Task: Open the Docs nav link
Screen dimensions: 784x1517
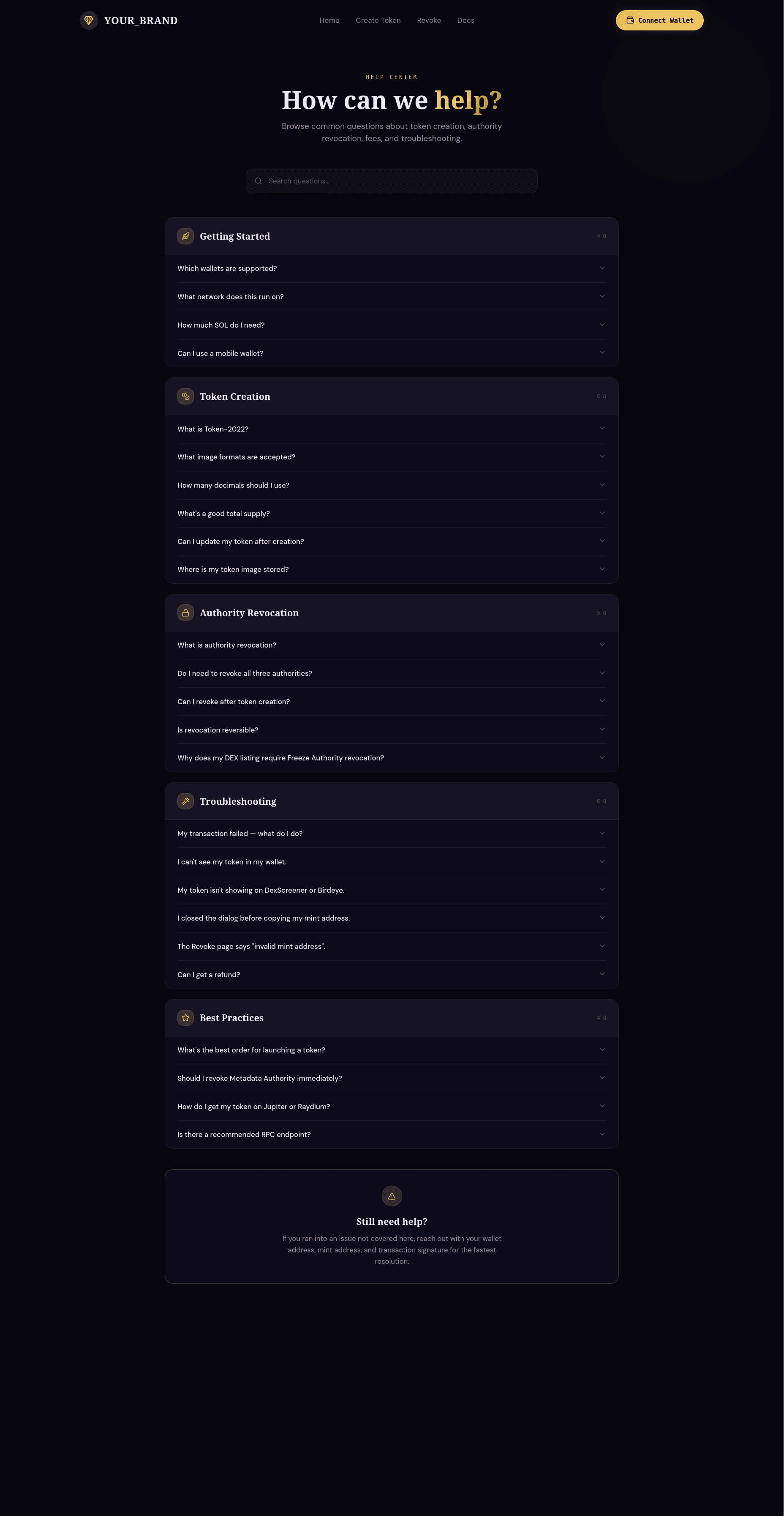Action: pos(465,21)
